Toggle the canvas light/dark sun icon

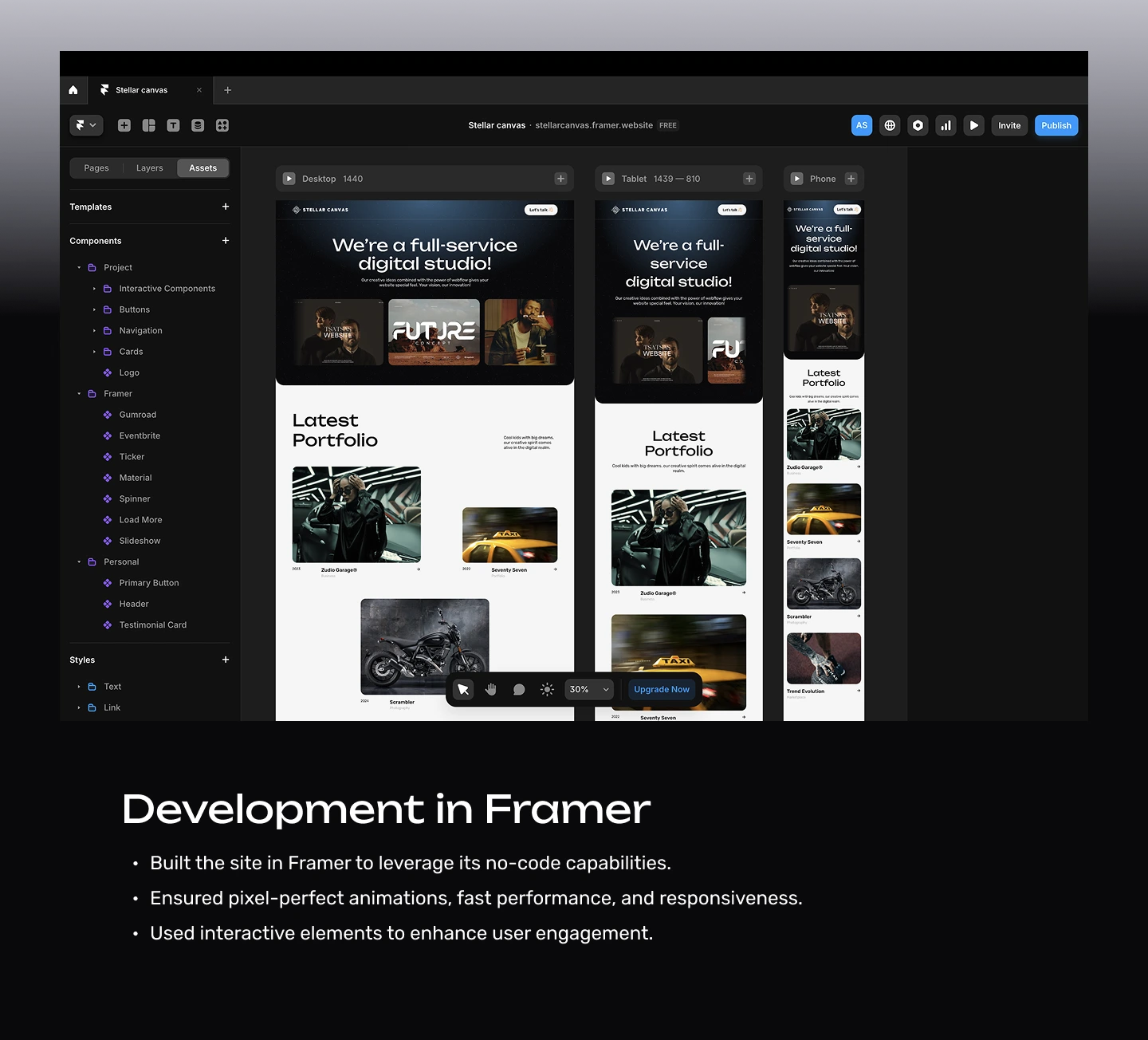(547, 689)
